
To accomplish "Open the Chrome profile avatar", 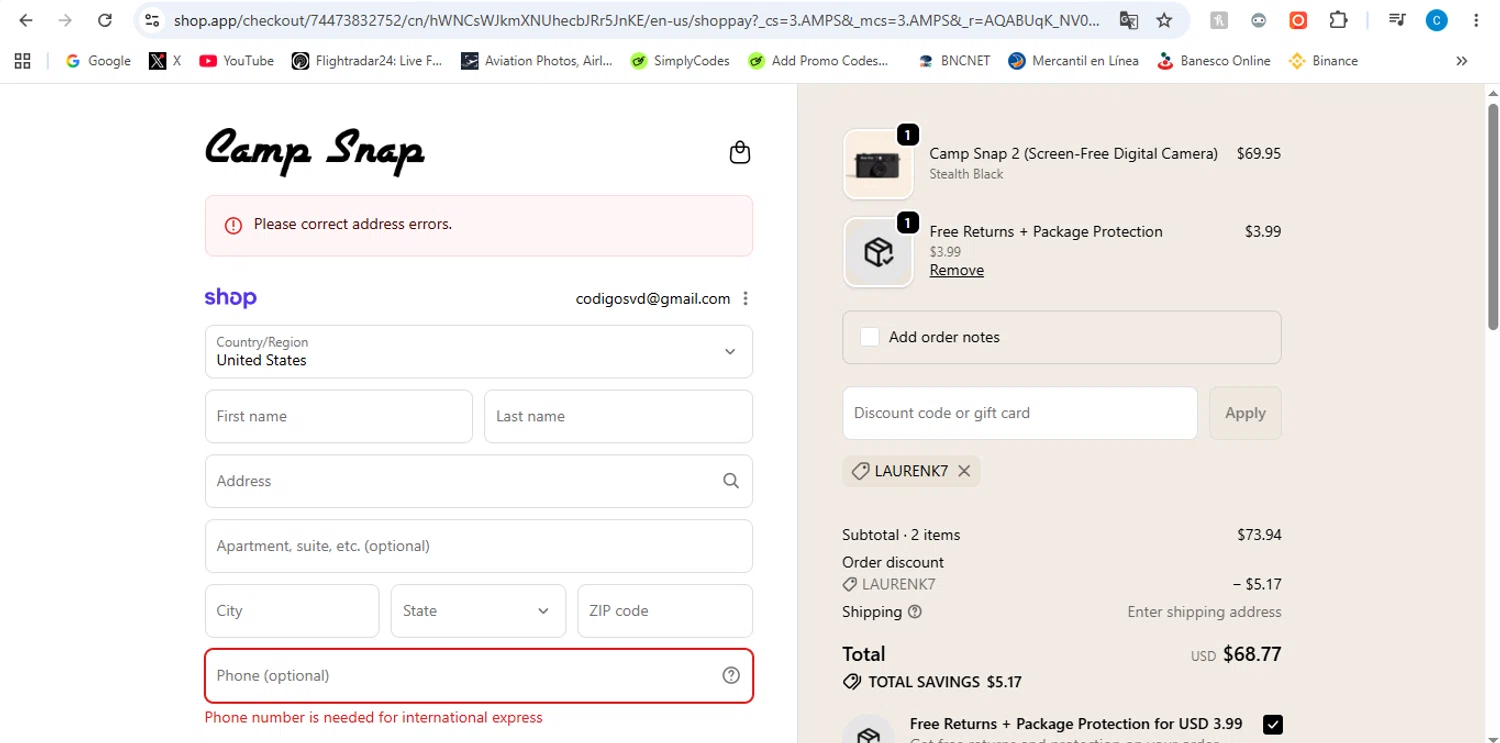I will point(1437,20).
